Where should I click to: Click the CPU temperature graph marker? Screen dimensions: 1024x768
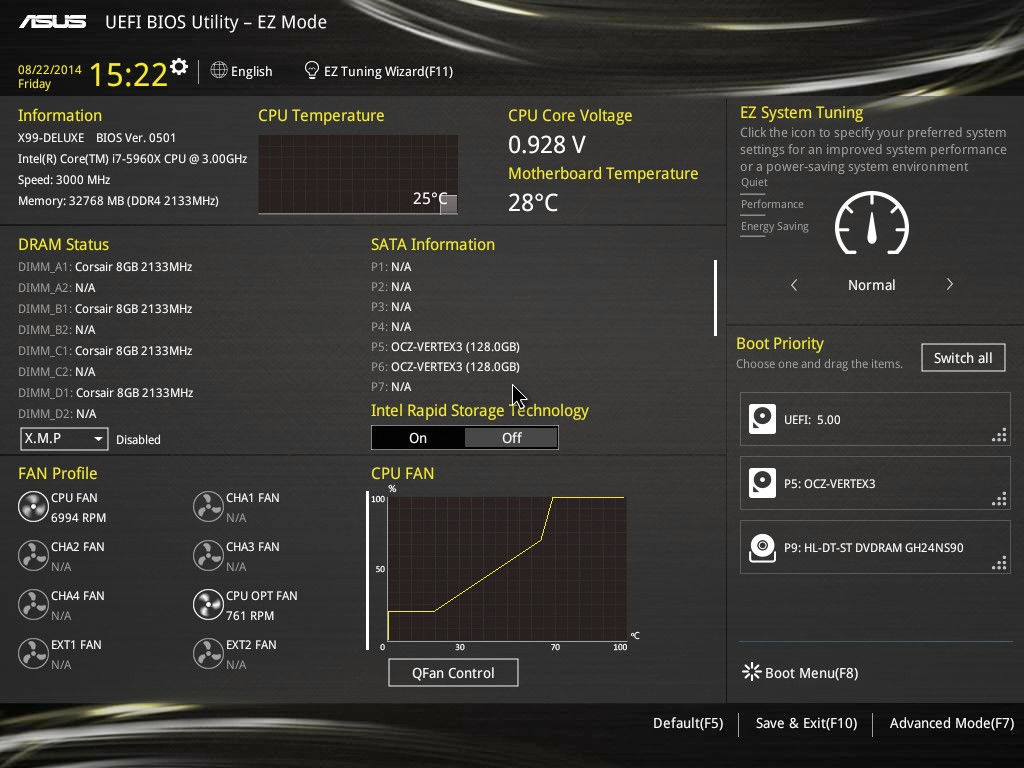[x=449, y=204]
